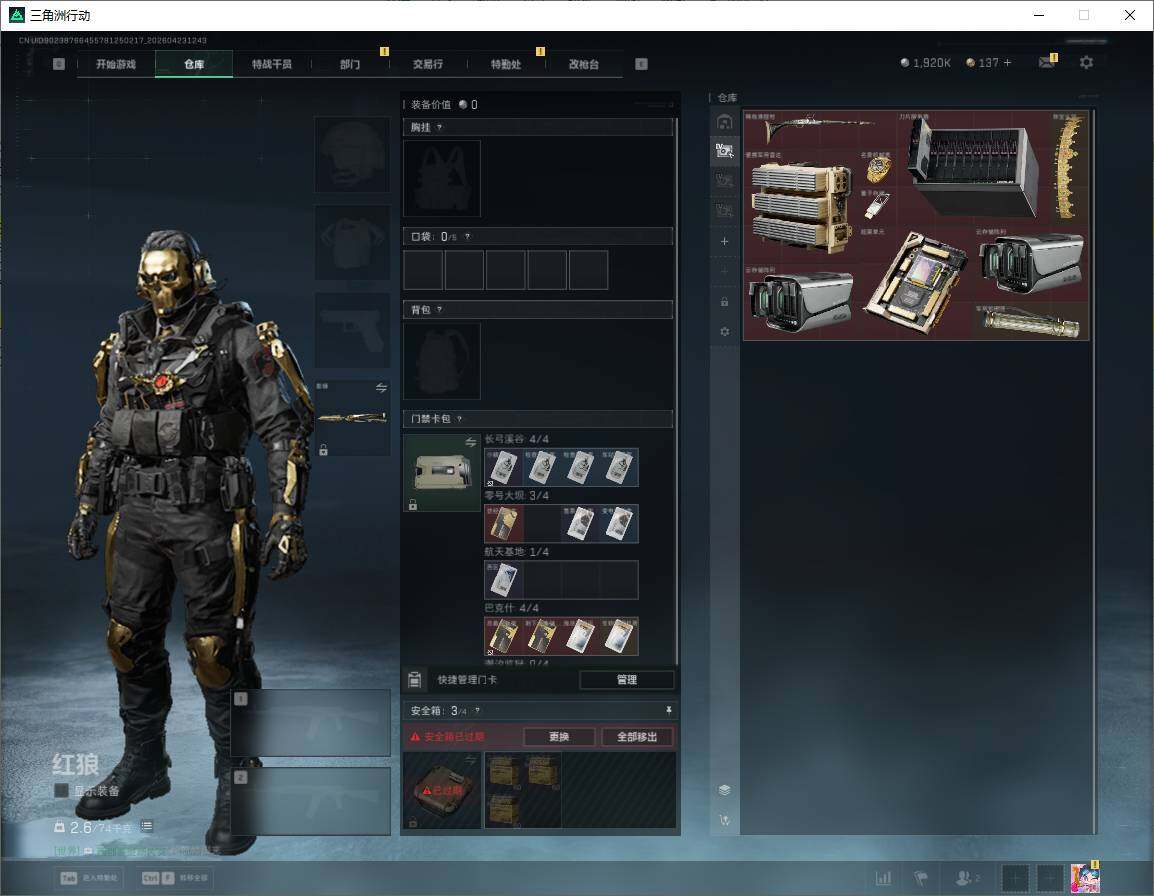Select the long musket item in warehouse
This screenshot has width=1154, height=896.
(x=820, y=130)
